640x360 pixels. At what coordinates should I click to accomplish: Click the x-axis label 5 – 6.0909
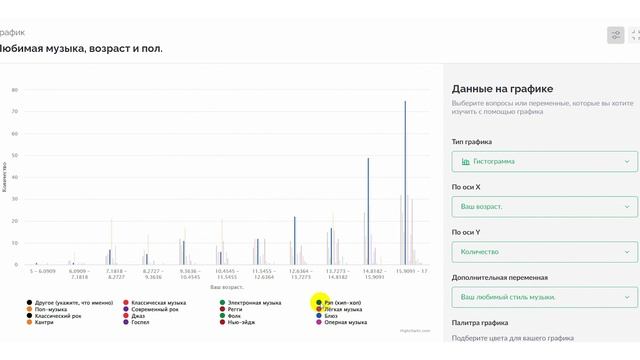42,271
